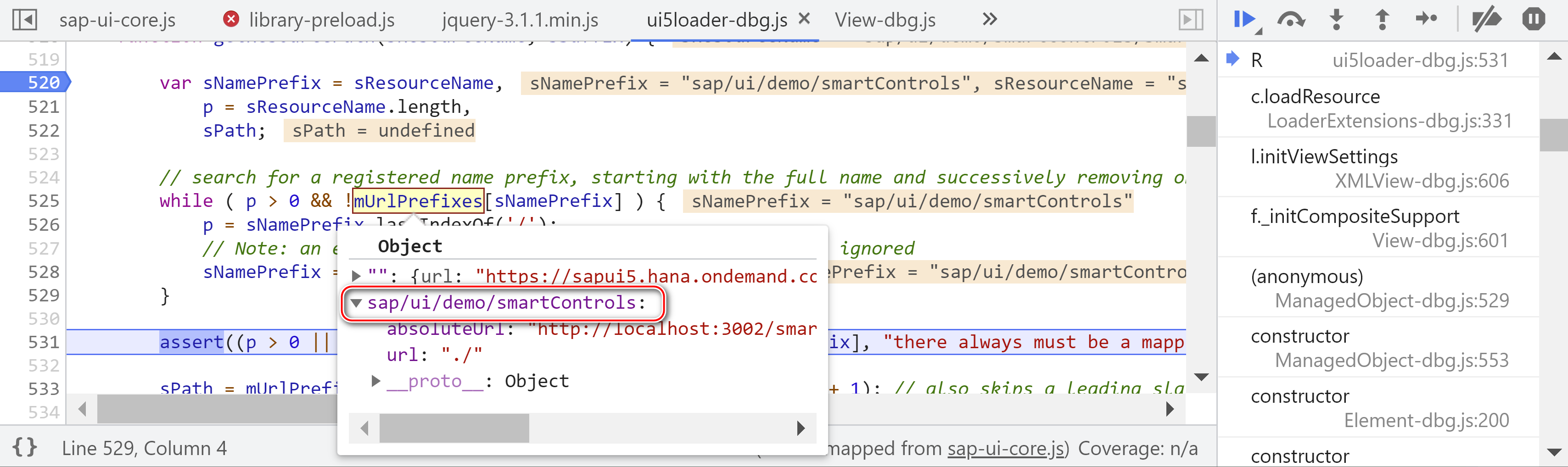Viewport: 1568px width, 467px height.
Task: Select call stack frame R ui5loader-dbg.js:531
Action: (1379, 60)
